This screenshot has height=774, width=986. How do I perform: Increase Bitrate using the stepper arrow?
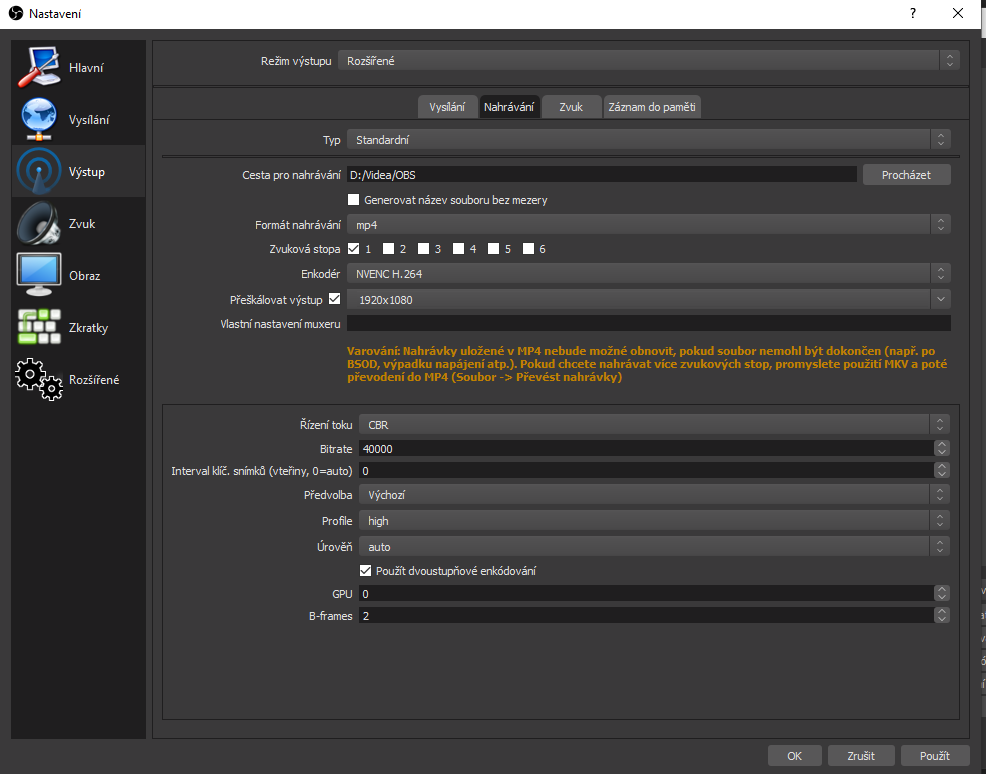[941, 445]
